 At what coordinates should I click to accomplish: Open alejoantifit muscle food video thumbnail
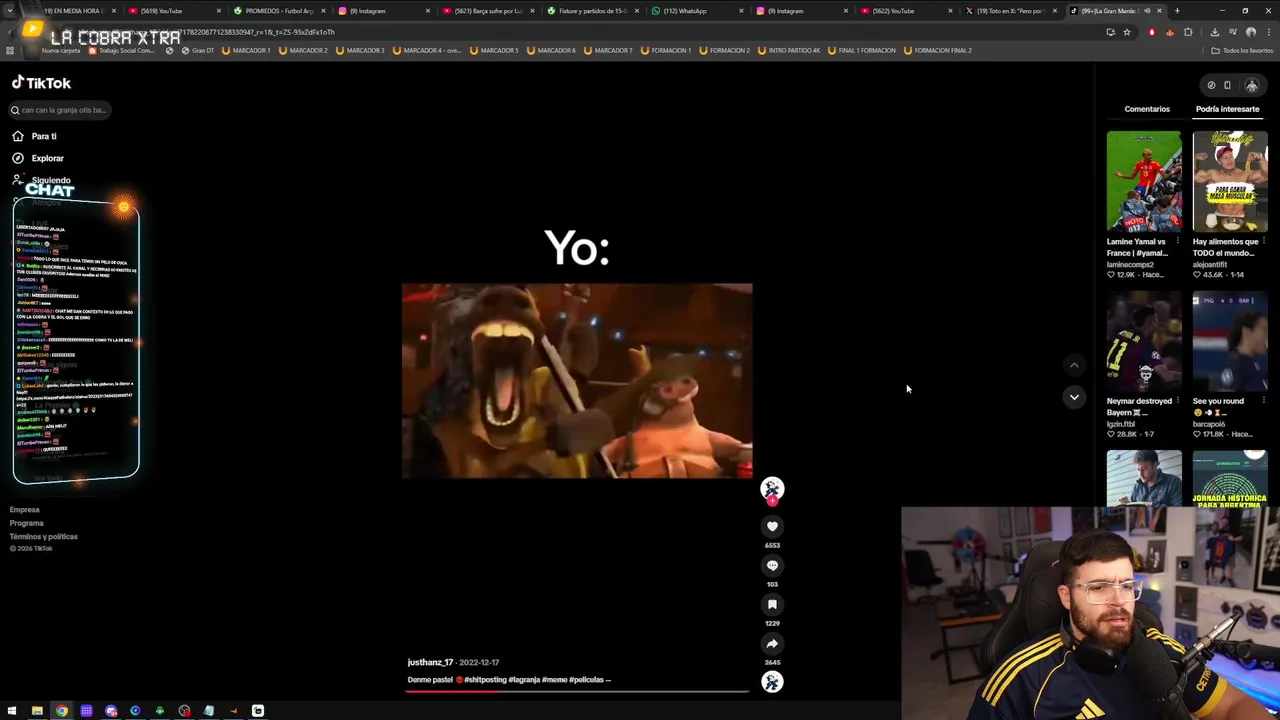(x=1230, y=181)
